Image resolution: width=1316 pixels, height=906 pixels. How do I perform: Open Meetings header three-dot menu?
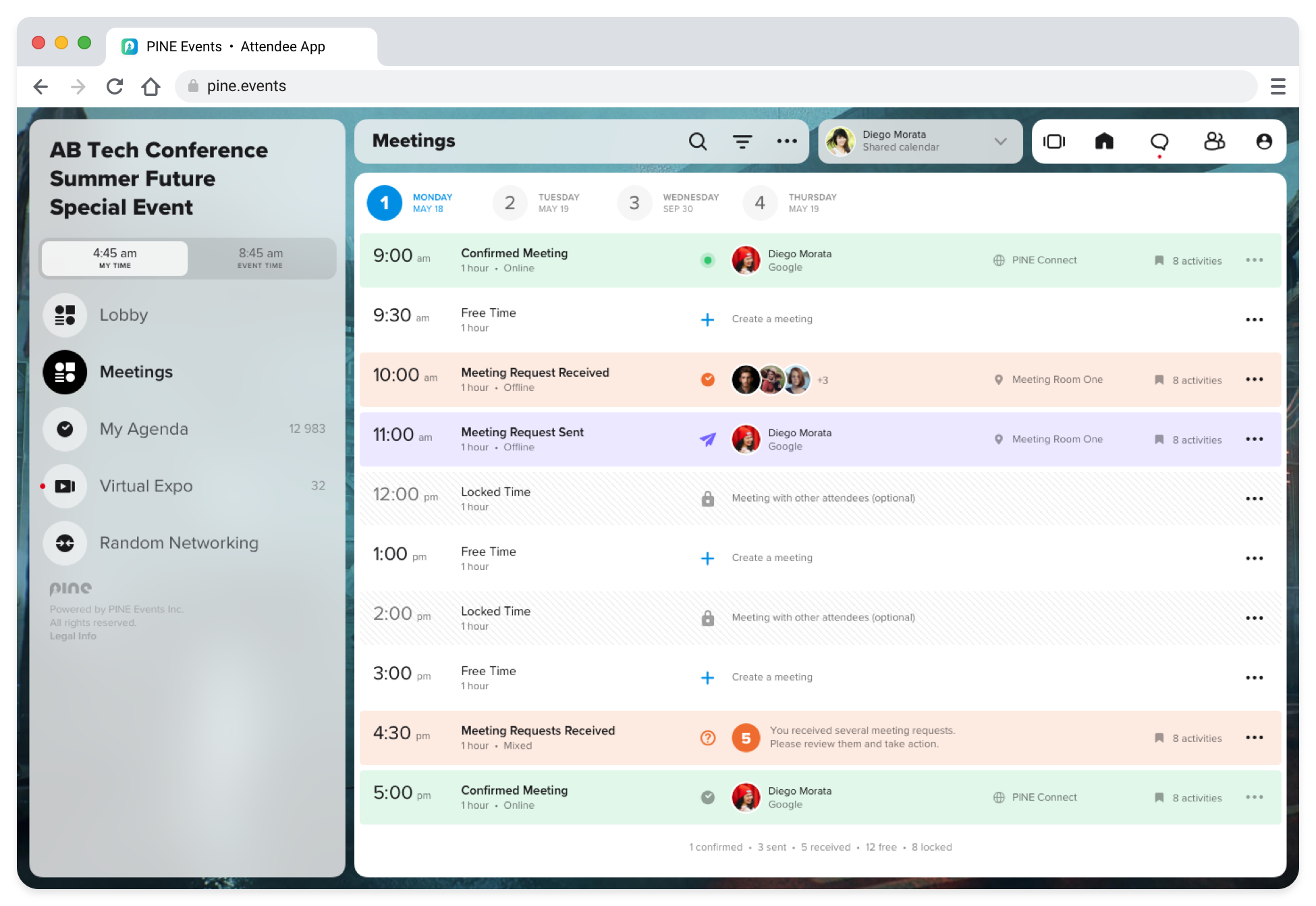(787, 141)
